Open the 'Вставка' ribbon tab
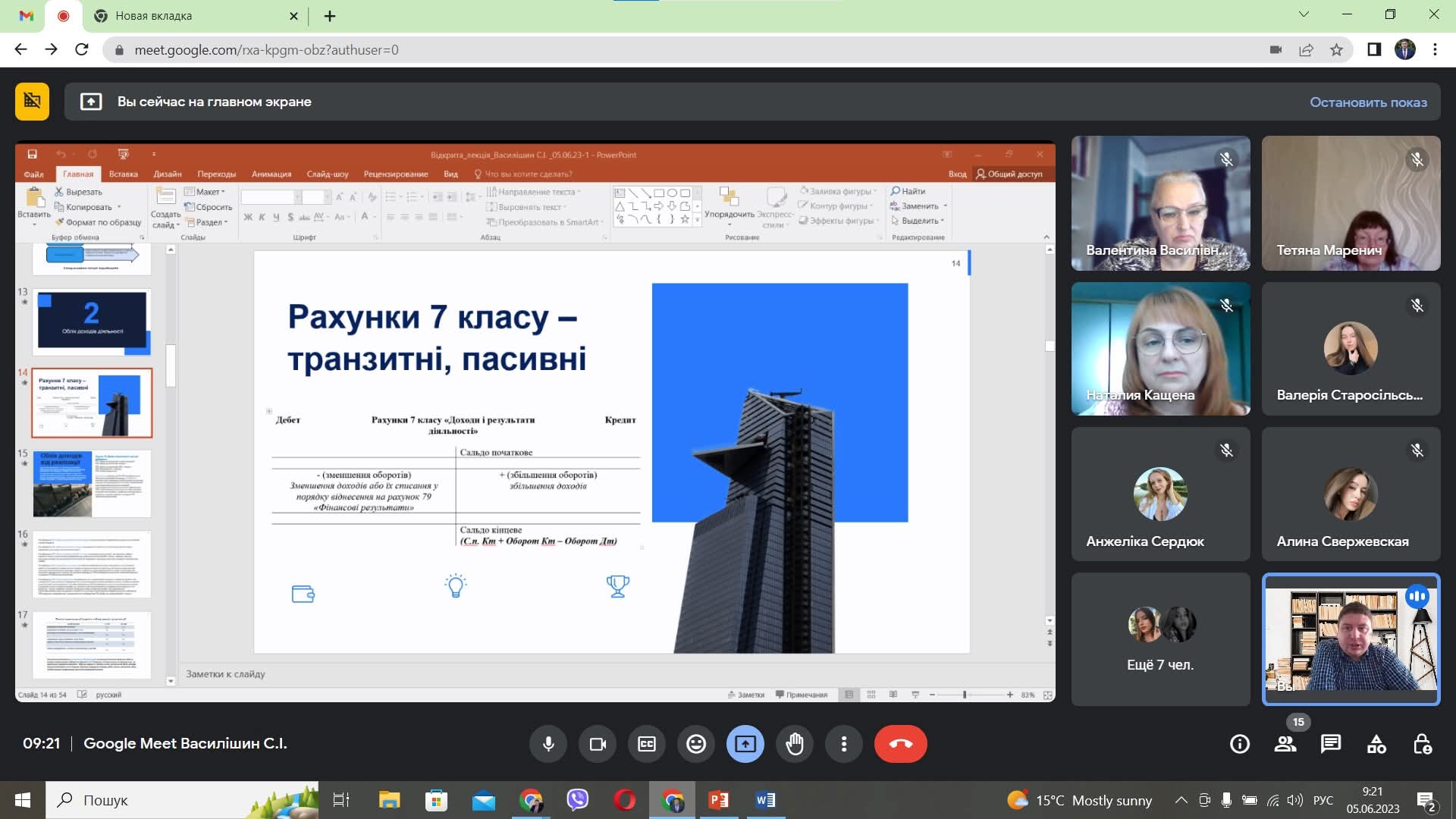This screenshot has width=1456, height=819. 123,174
